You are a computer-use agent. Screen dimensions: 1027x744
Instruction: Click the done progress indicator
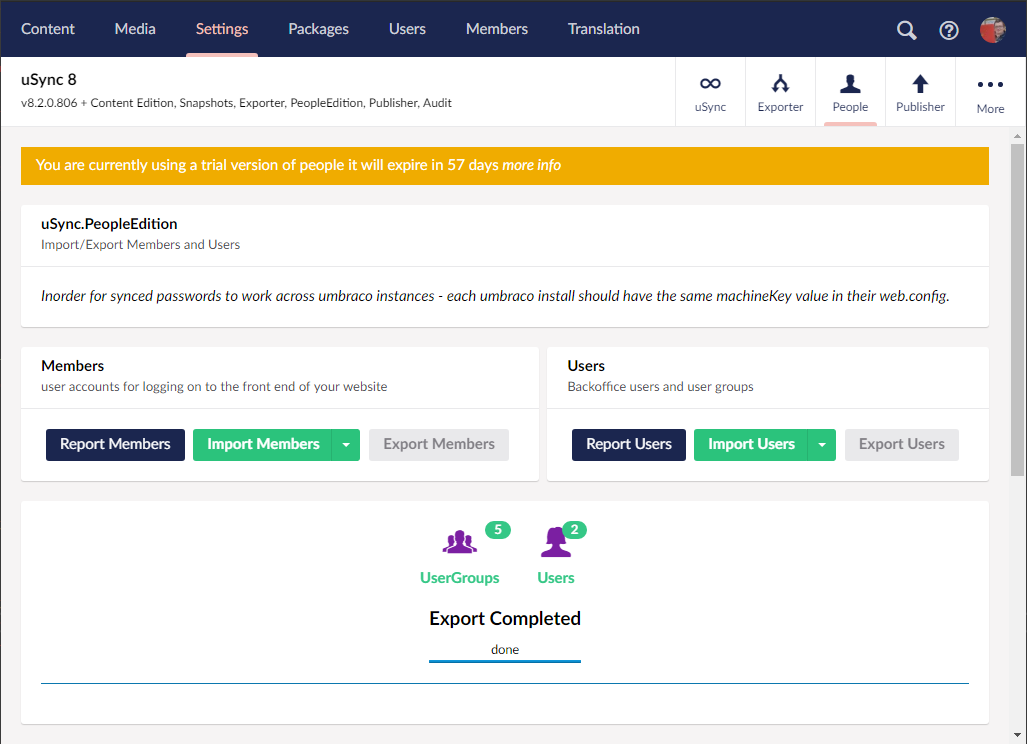(x=504, y=649)
